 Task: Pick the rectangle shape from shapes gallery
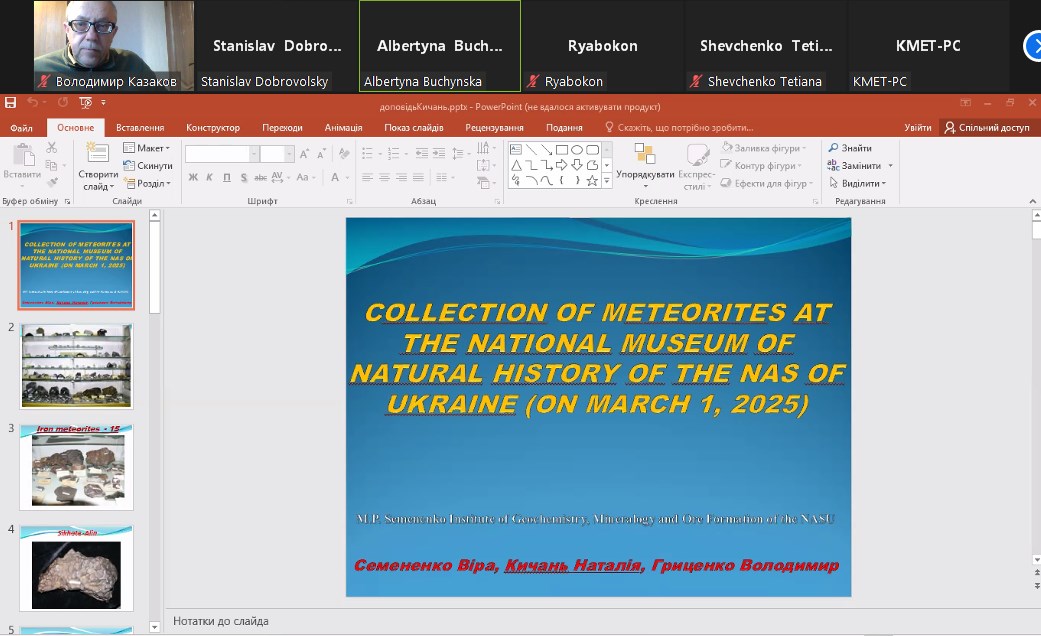562,150
